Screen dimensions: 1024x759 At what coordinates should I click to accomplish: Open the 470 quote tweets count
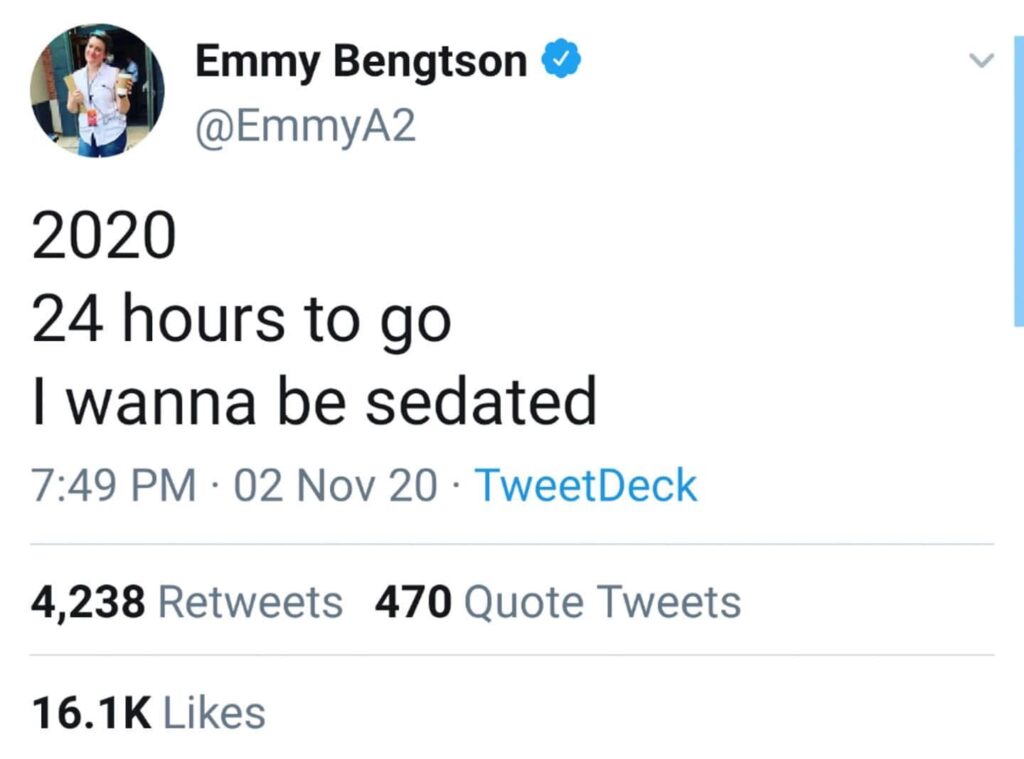pos(414,602)
